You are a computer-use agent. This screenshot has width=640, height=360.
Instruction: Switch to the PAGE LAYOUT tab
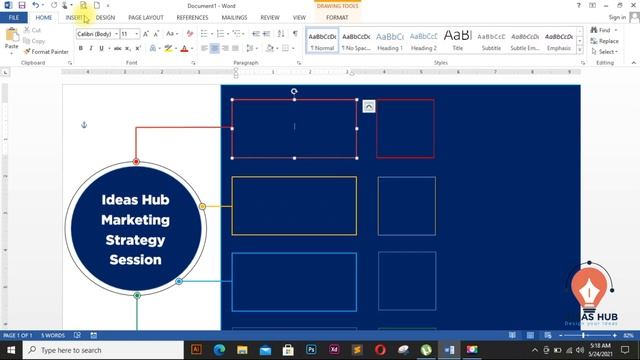click(146, 18)
